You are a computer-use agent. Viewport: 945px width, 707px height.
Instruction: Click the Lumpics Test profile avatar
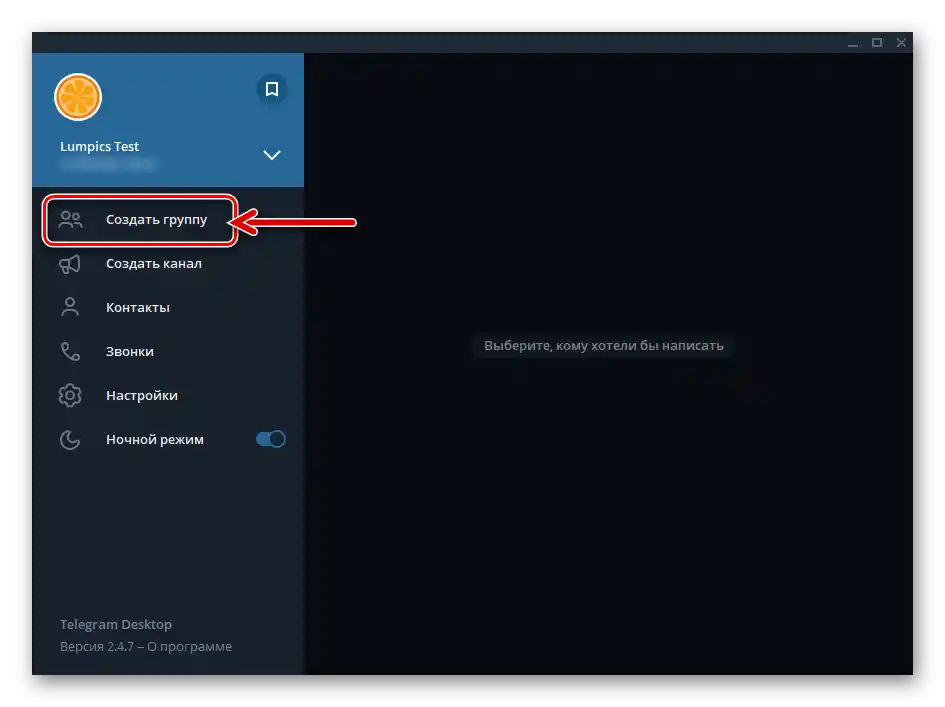point(78,98)
